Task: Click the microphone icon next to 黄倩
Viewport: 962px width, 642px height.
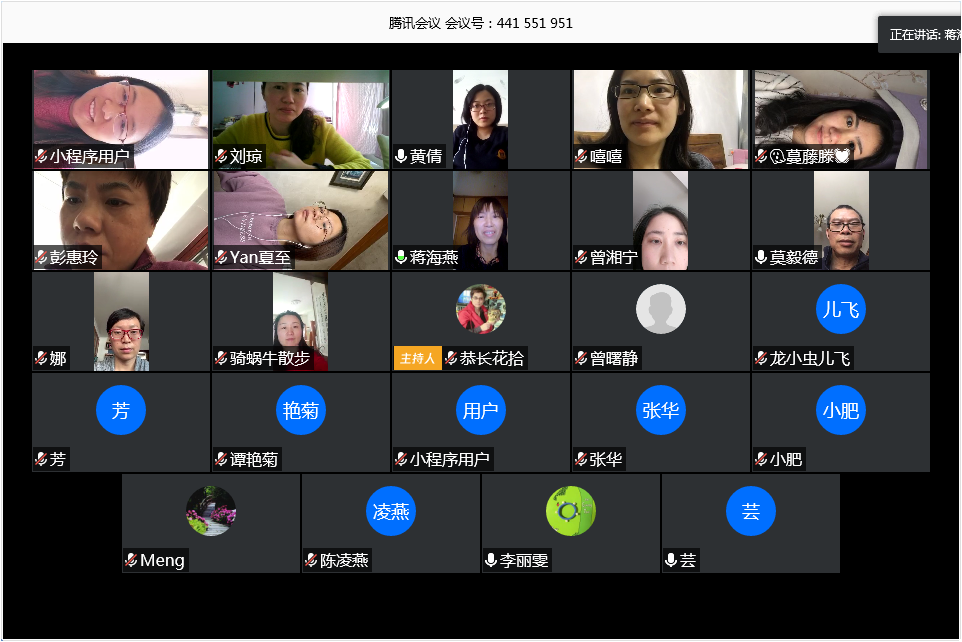Action: click(401, 157)
